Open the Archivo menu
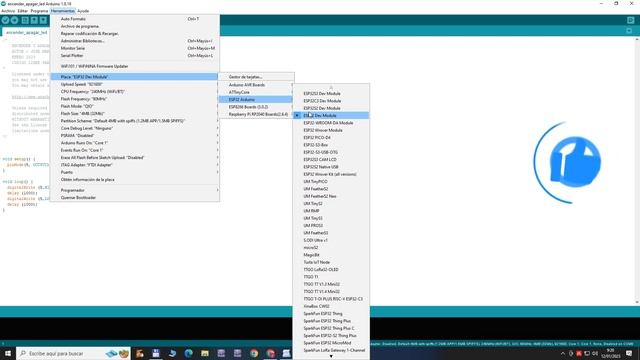The width and height of the screenshot is (640, 360). (8, 11)
